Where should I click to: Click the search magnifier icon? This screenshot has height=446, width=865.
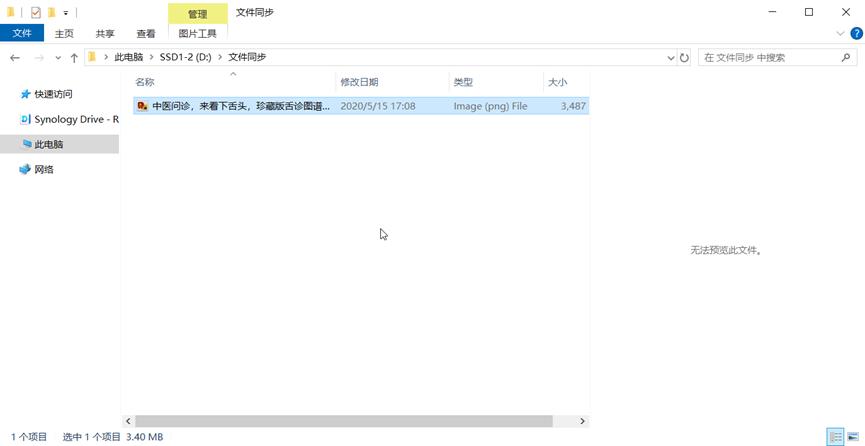[846, 57]
